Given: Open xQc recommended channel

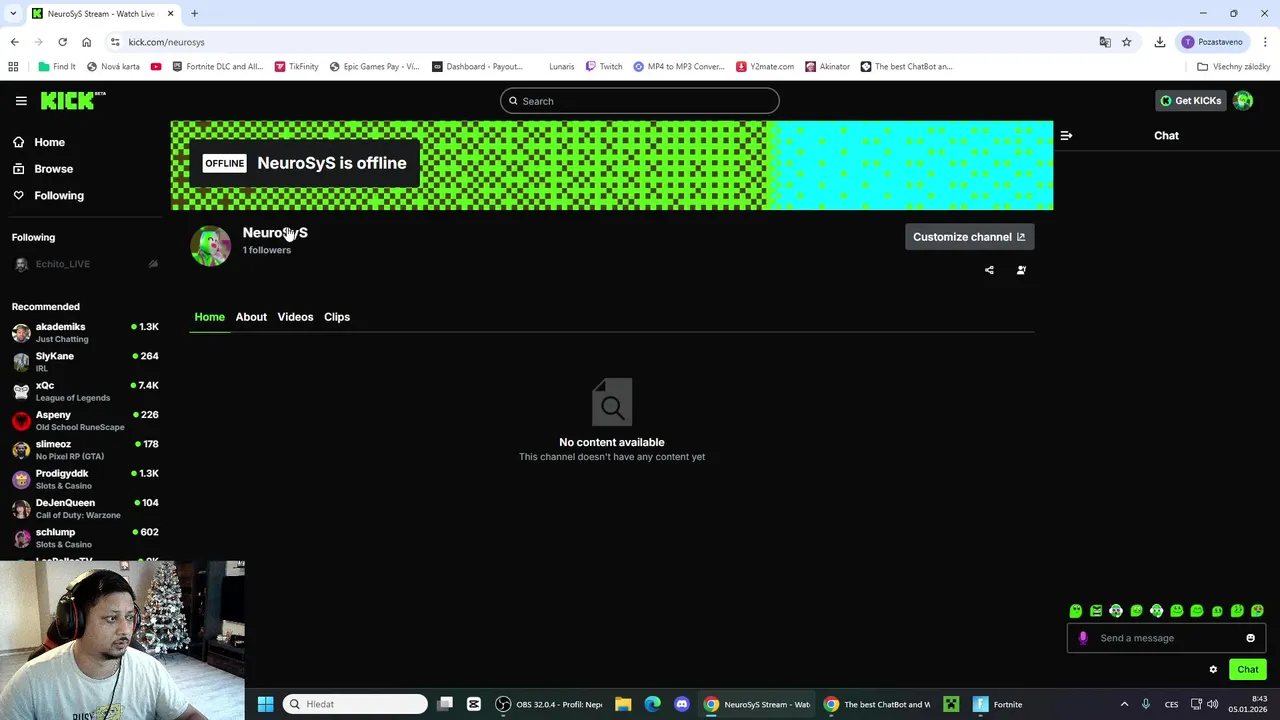Looking at the screenshot, I should (85, 391).
